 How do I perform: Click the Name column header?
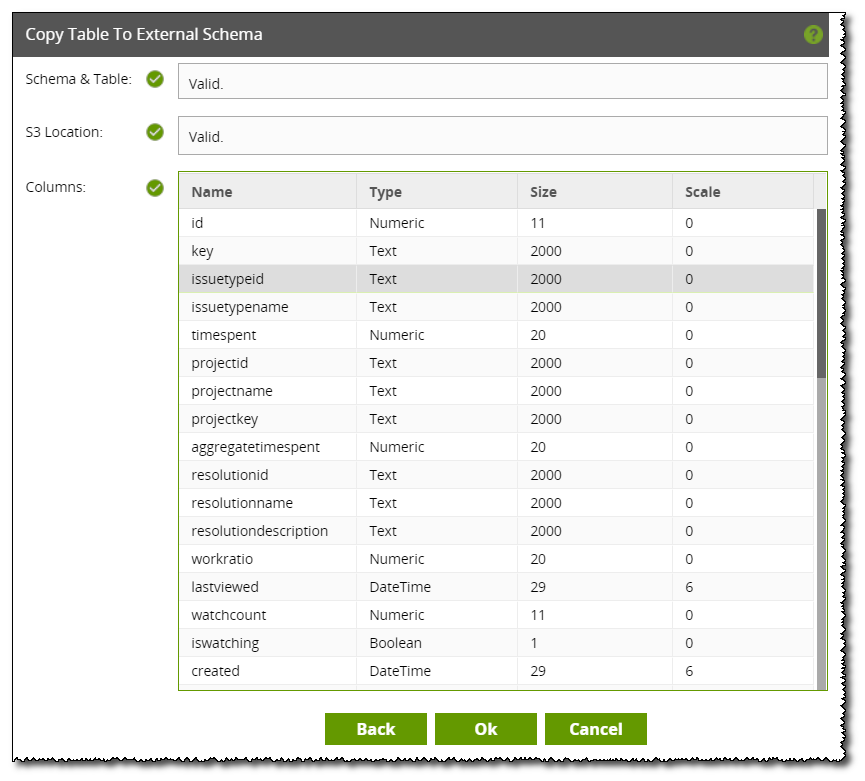tap(268, 191)
